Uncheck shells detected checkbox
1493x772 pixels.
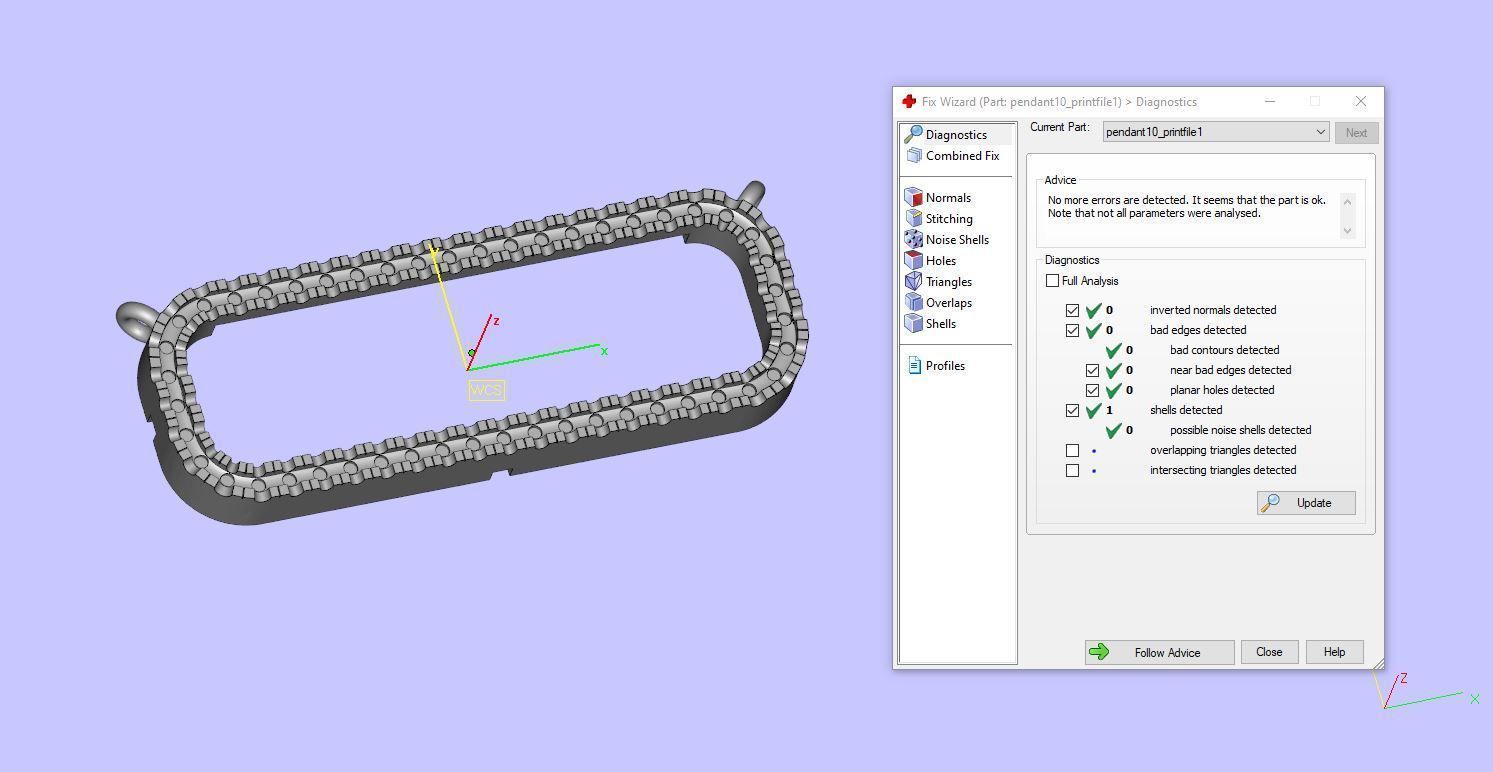point(1072,411)
